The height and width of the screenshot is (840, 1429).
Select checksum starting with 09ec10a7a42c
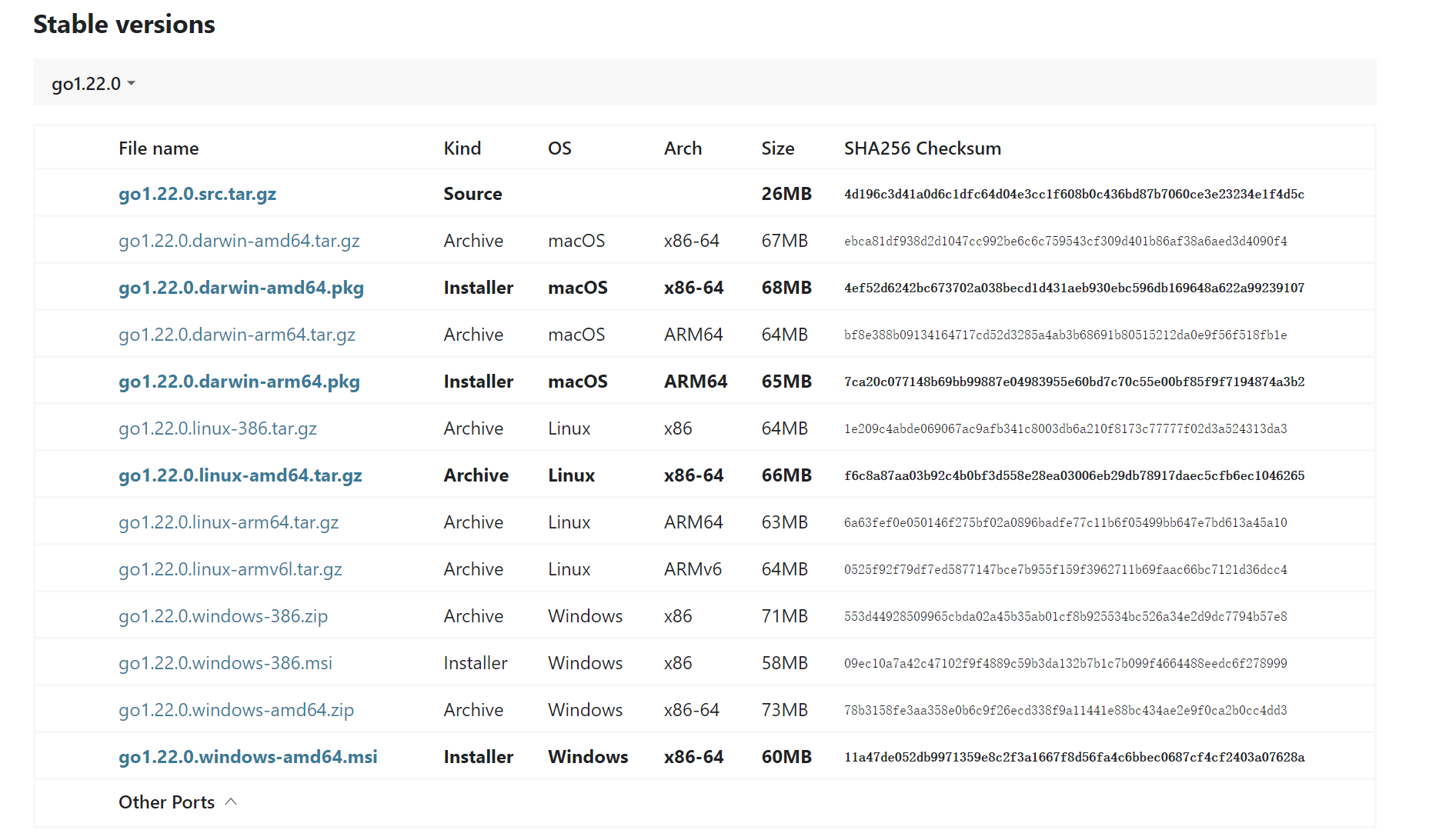[1066, 663]
